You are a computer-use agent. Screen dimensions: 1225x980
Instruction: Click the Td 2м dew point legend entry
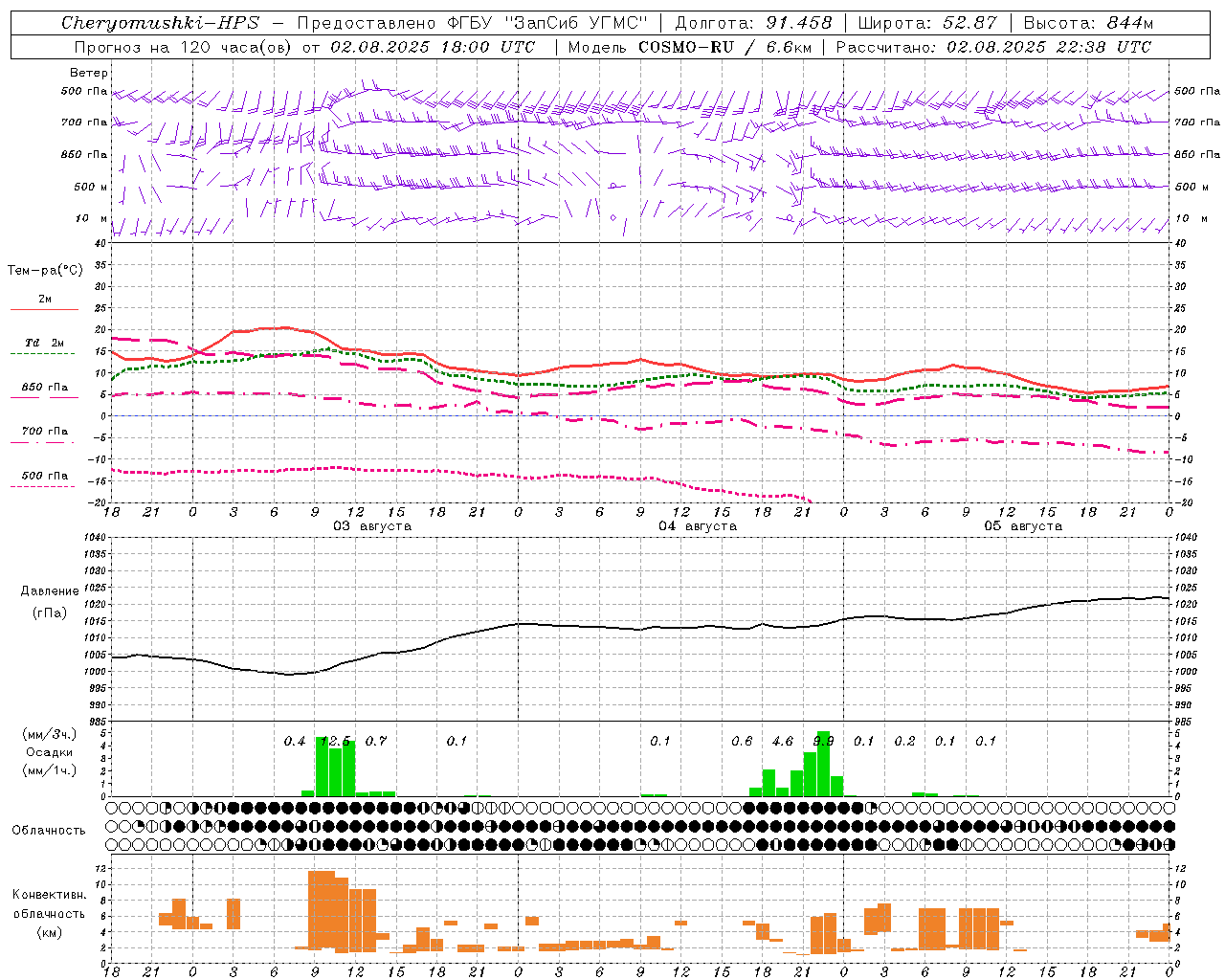point(45,343)
